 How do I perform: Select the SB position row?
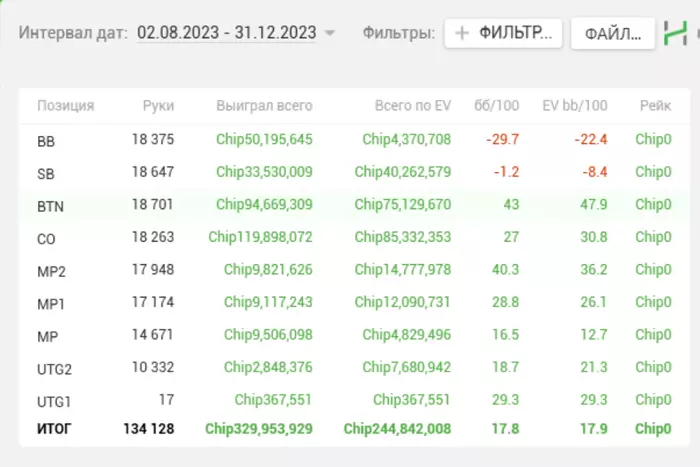click(354, 172)
